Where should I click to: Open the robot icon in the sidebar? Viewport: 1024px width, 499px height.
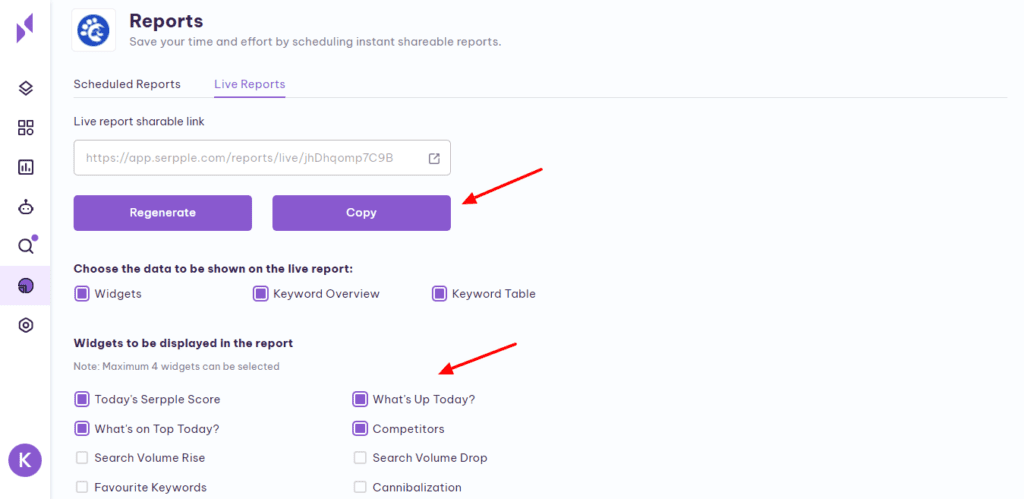pos(26,207)
